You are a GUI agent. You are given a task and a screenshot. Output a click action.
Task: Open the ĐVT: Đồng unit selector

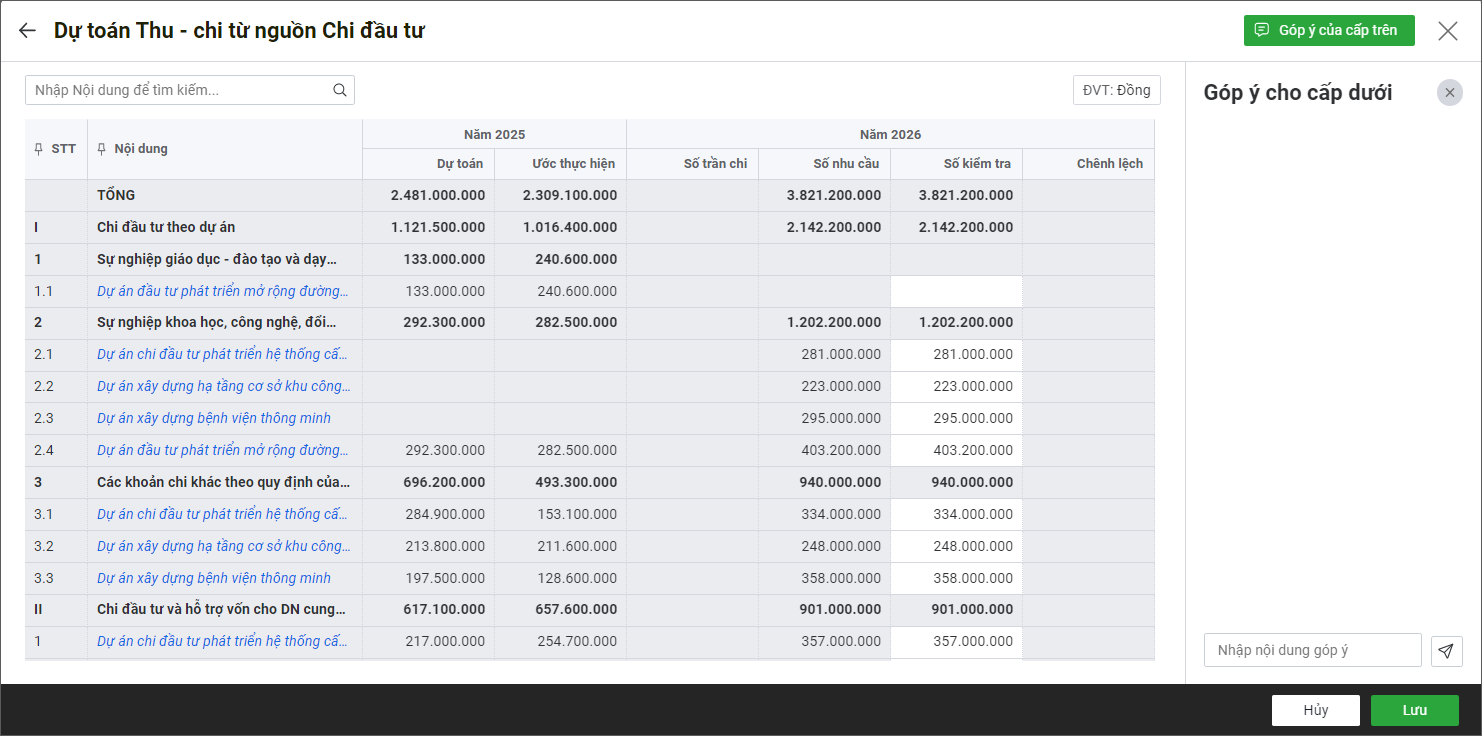1116,90
